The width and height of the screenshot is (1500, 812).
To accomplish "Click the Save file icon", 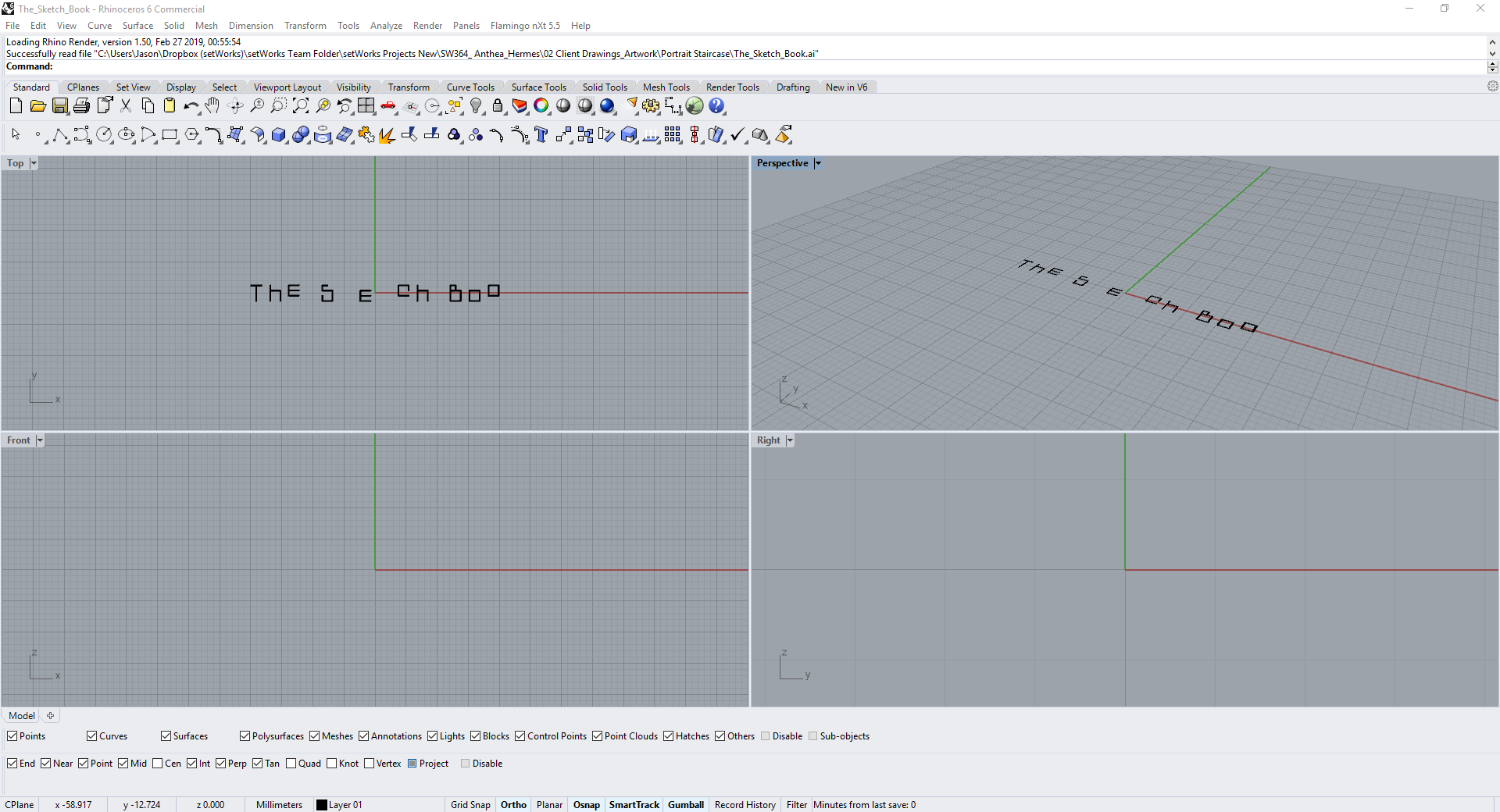I will (x=60, y=106).
